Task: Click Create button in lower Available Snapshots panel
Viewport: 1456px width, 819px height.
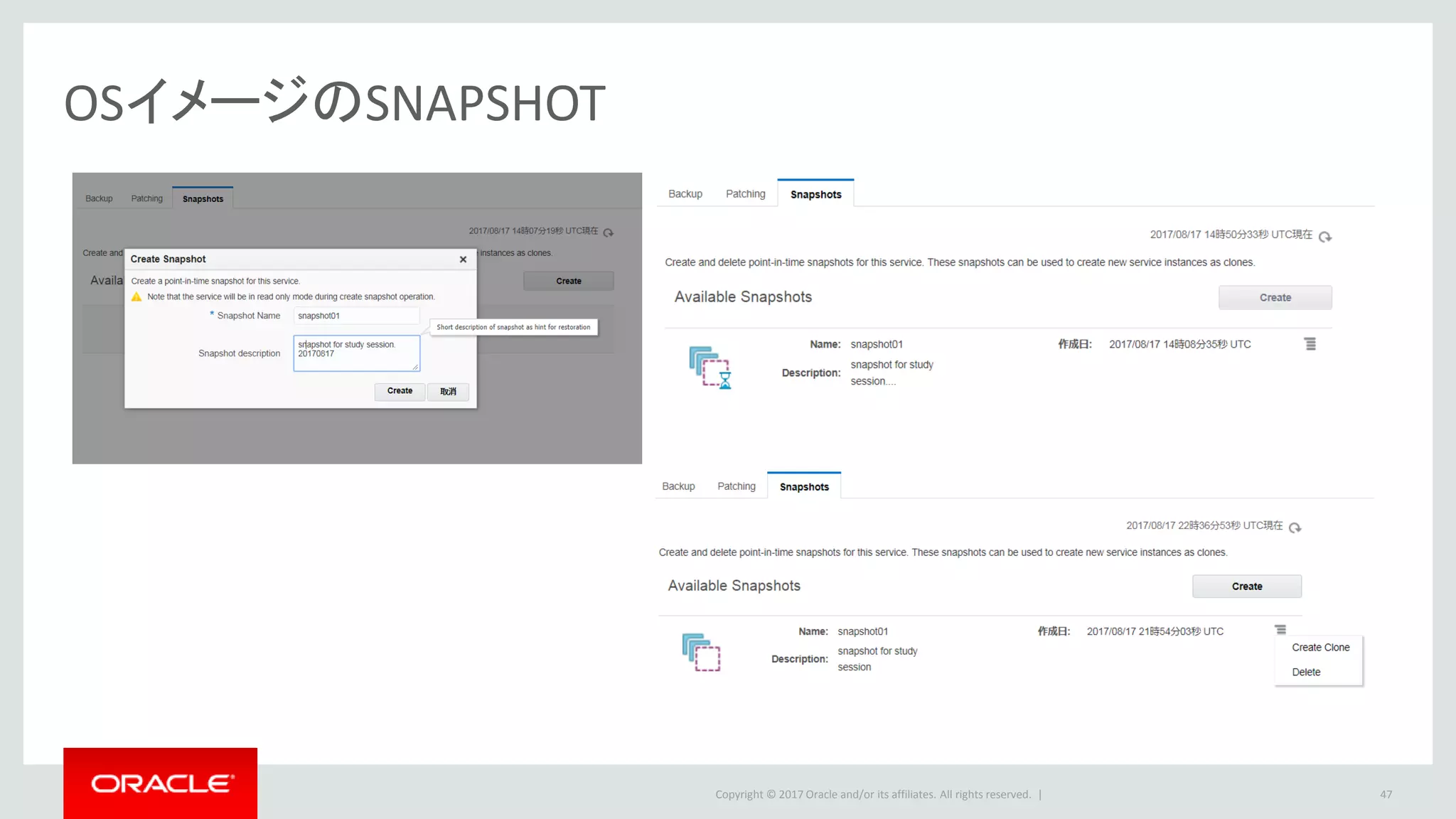Action: pos(1246,587)
